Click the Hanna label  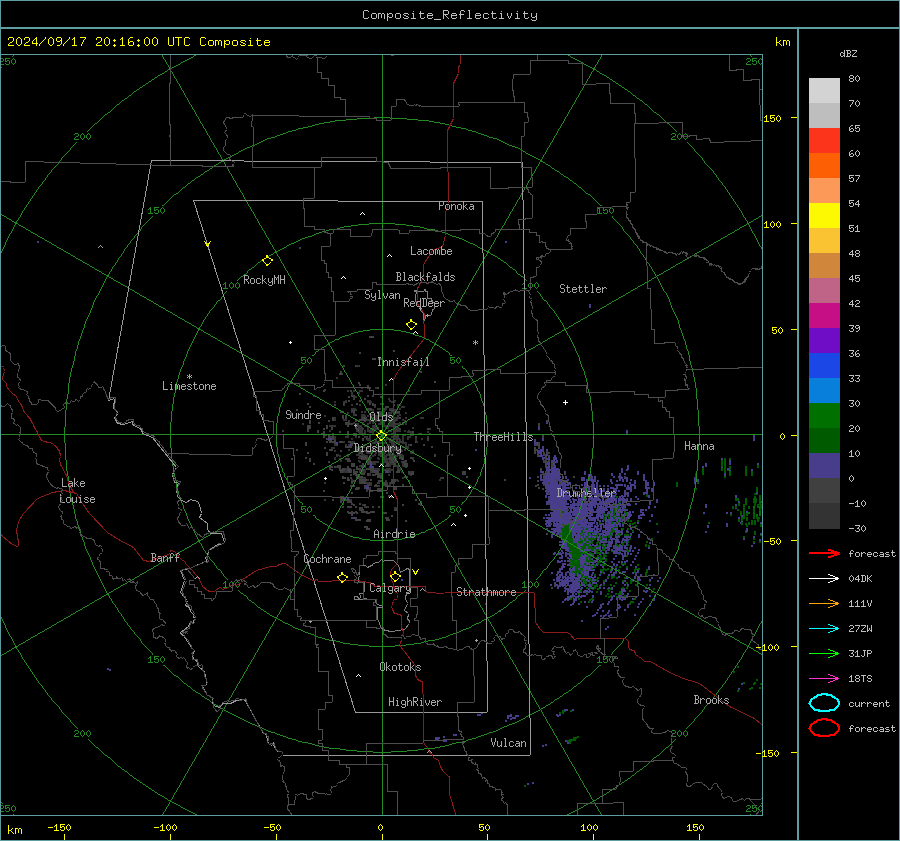(699, 446)
